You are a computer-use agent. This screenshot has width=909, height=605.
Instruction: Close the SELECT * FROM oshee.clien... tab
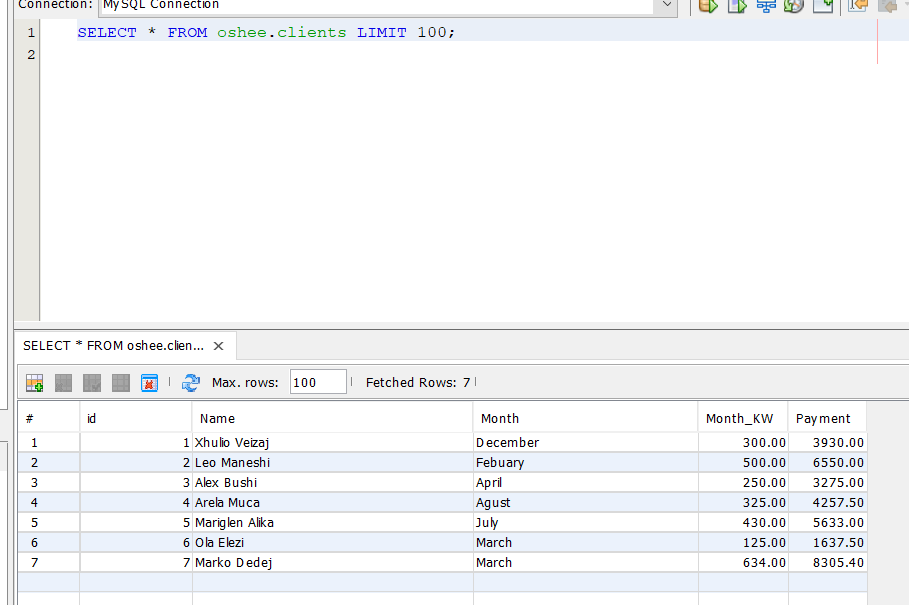coord(219,346)
